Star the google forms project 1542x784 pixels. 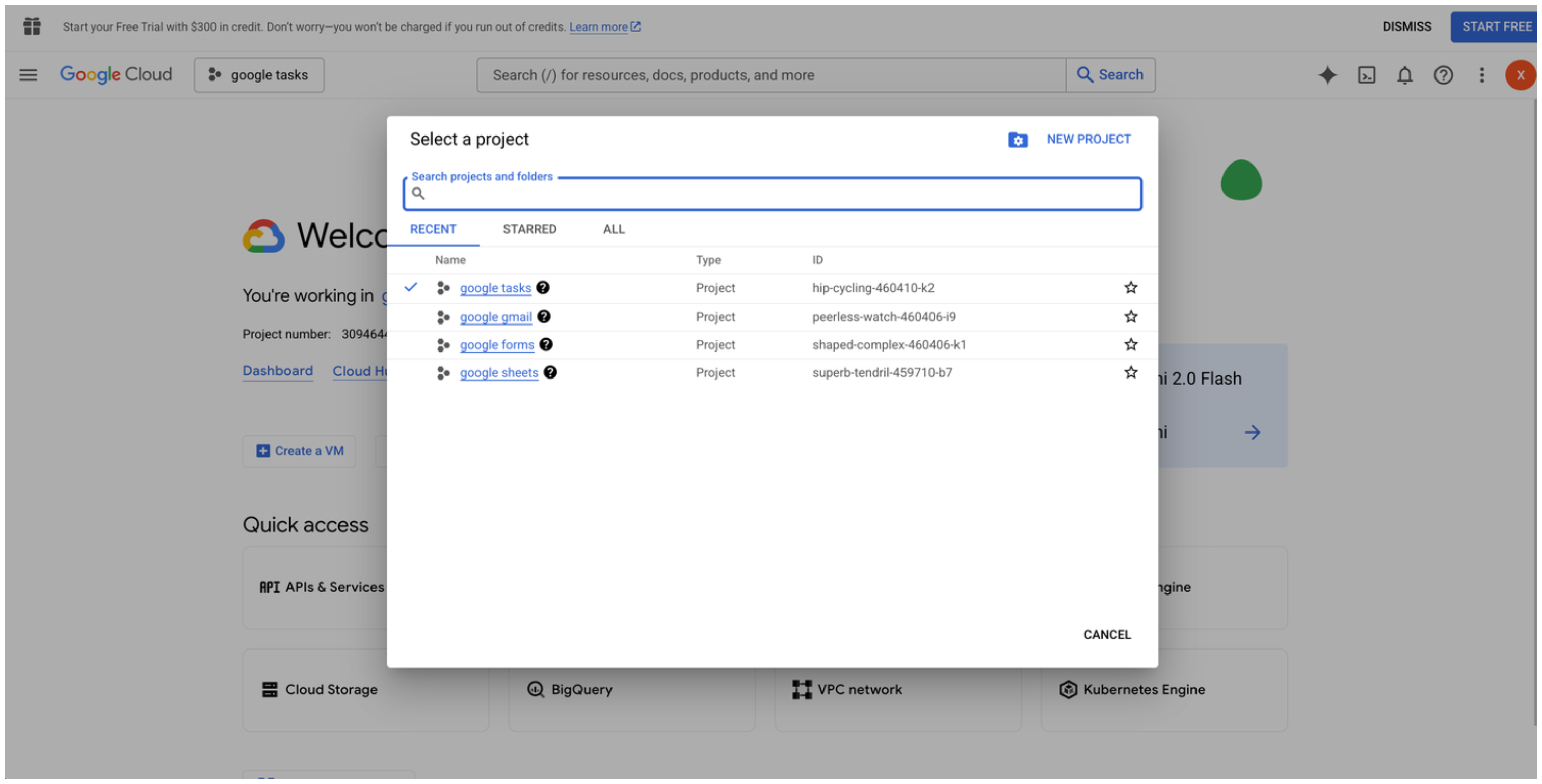point(1130,345)
